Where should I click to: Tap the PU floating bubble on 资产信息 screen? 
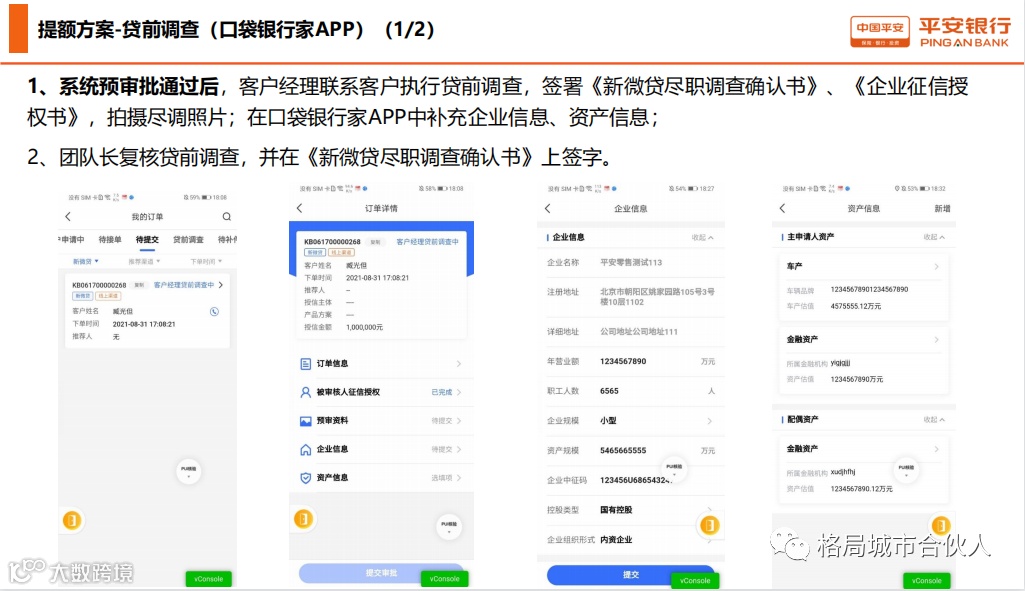click(x=906, y=469)
